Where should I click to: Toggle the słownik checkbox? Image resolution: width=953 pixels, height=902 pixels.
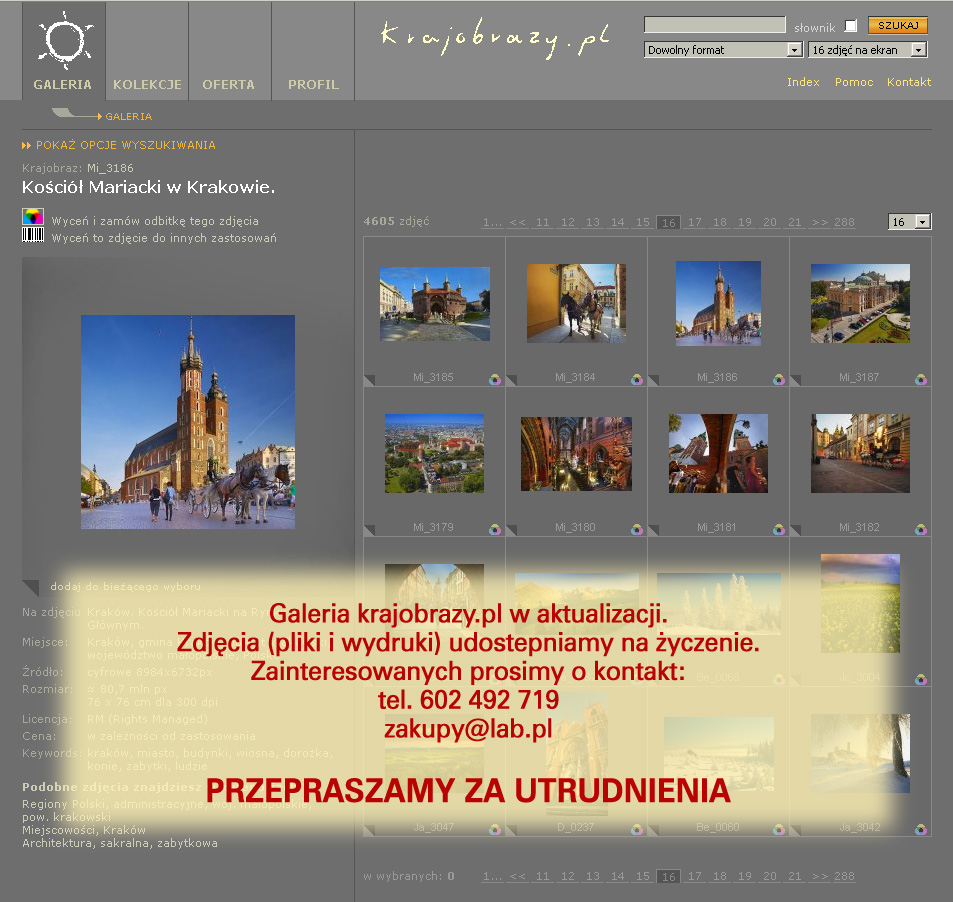(x=851, y=26)
